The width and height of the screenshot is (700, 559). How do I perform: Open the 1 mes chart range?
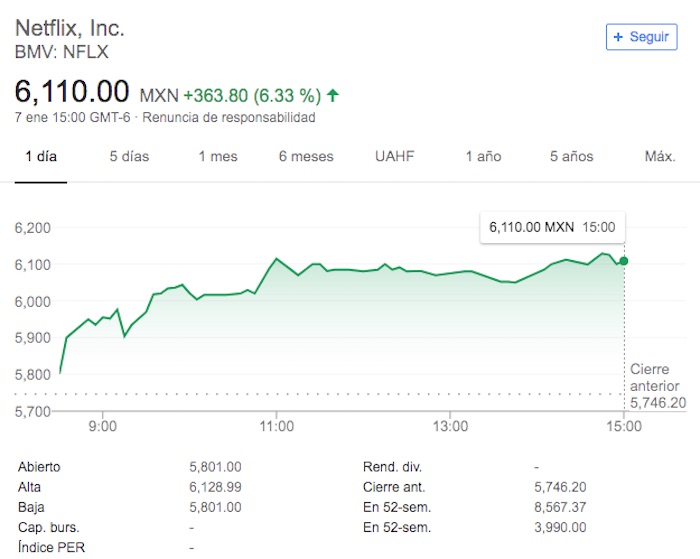coord(217,156)
